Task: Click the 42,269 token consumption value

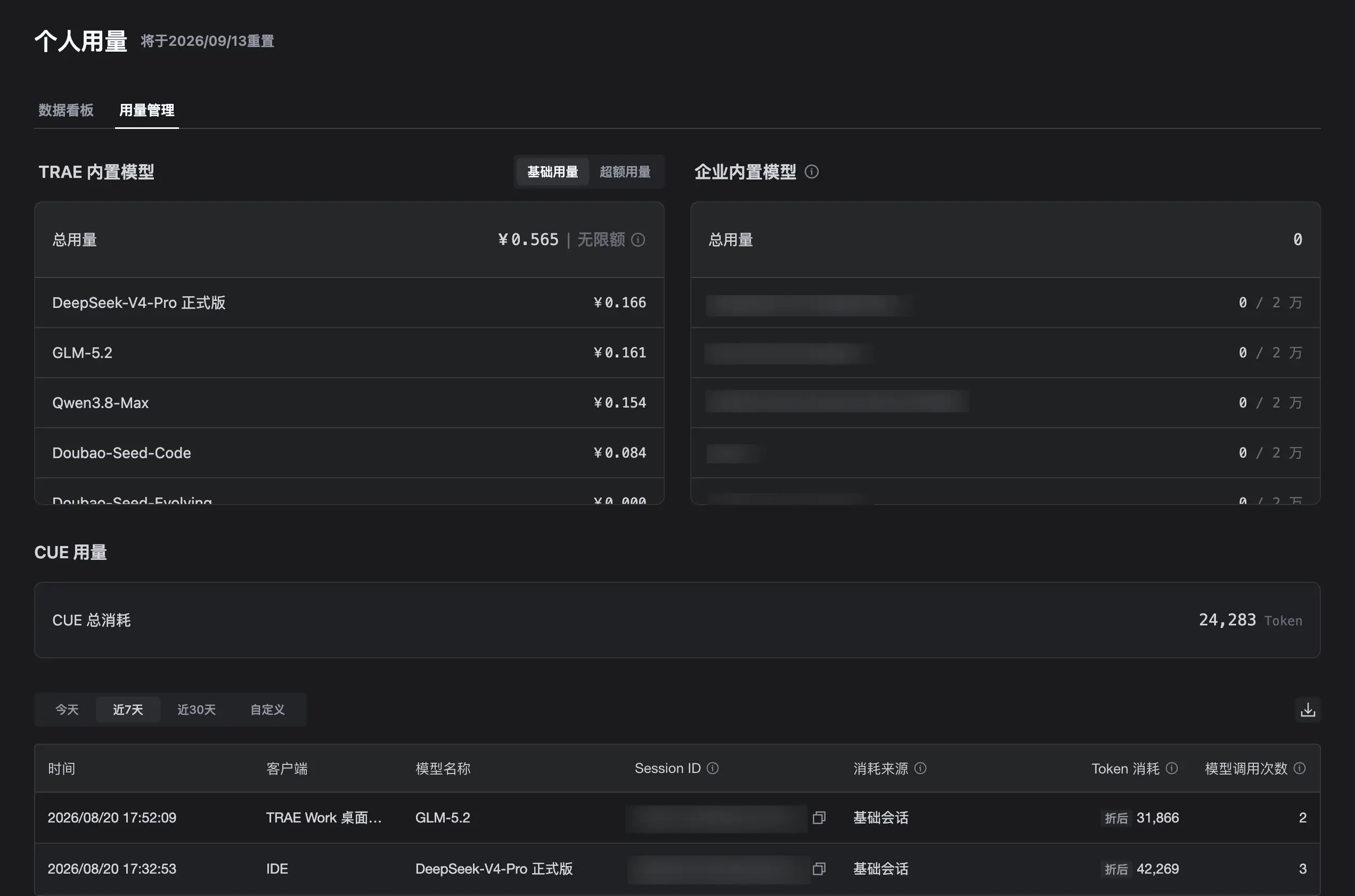Action: [x=1157, y=869]
